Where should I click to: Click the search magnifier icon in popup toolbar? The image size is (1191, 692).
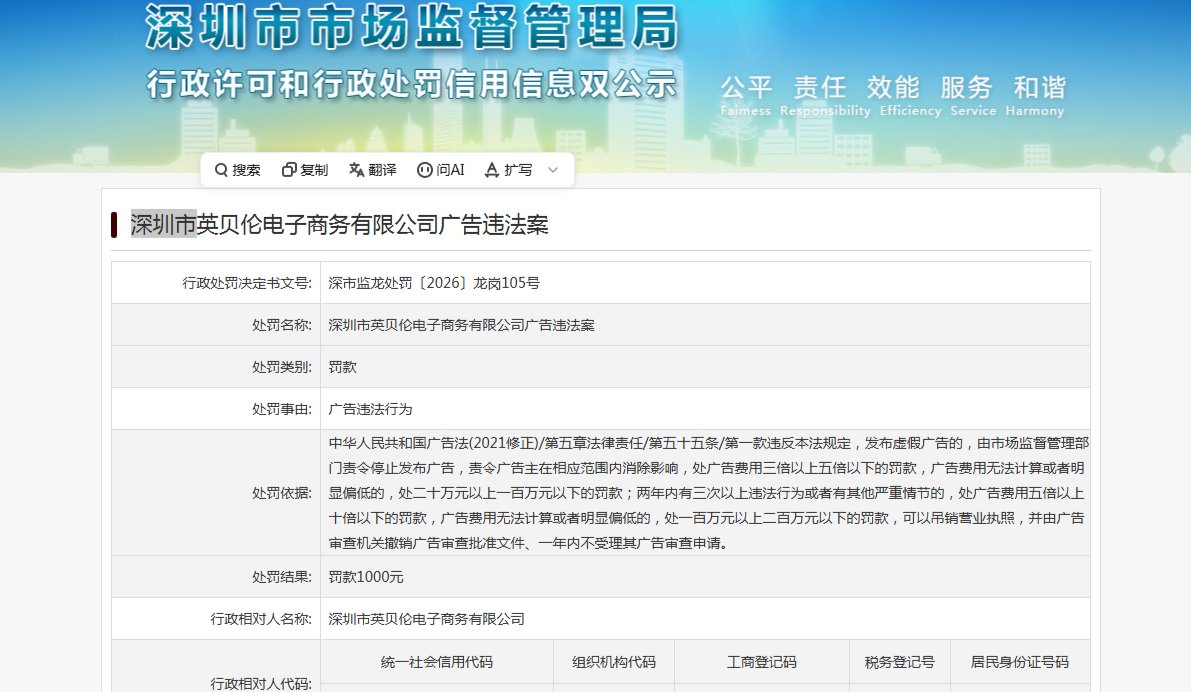pos(221,170)
